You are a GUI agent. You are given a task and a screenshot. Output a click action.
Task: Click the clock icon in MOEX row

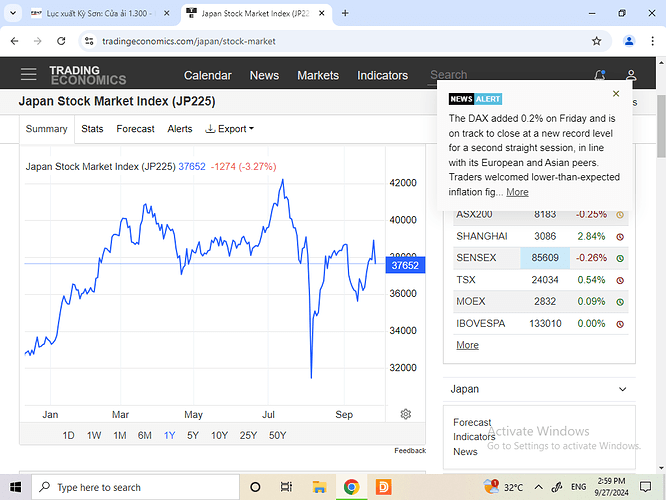(x=620, y=302)
